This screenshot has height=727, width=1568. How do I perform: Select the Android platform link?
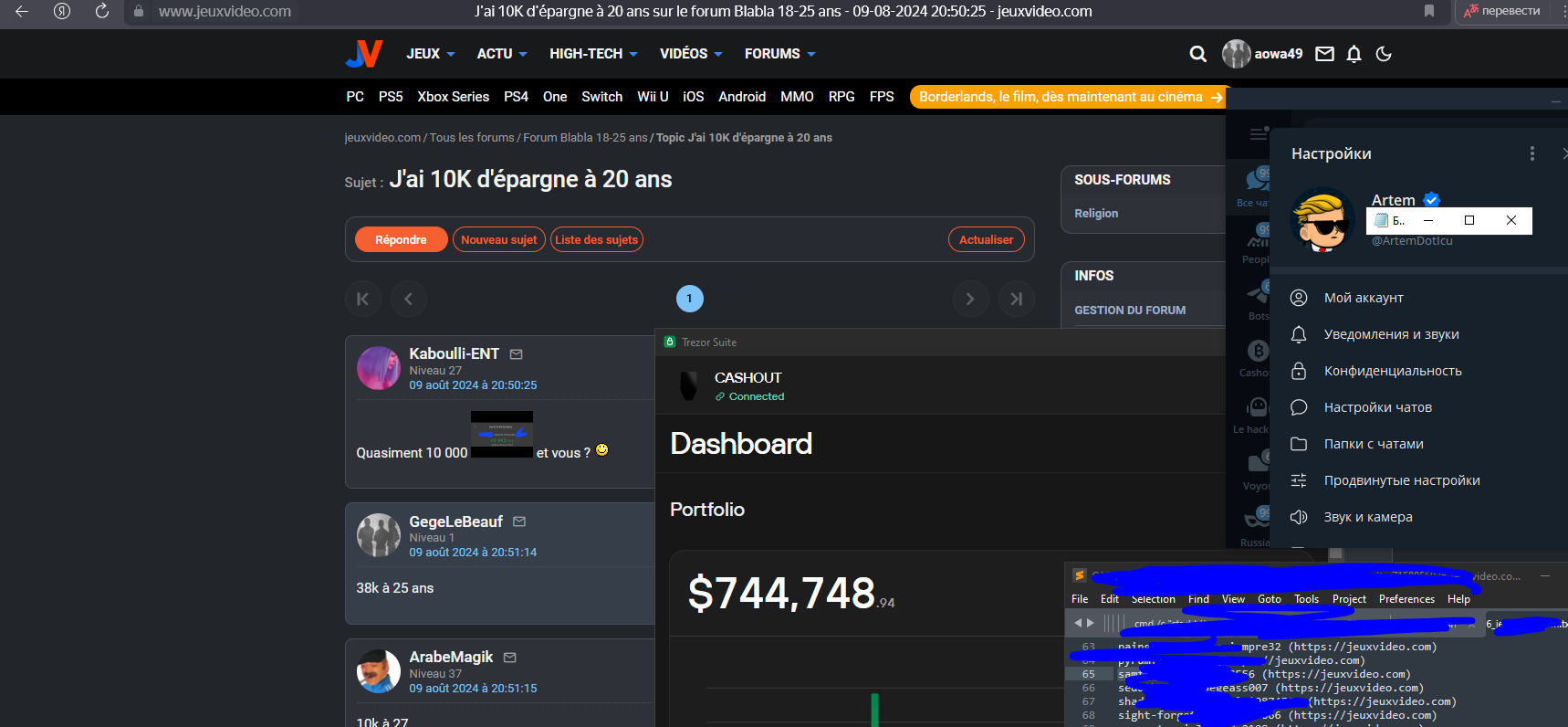(742, 97)
